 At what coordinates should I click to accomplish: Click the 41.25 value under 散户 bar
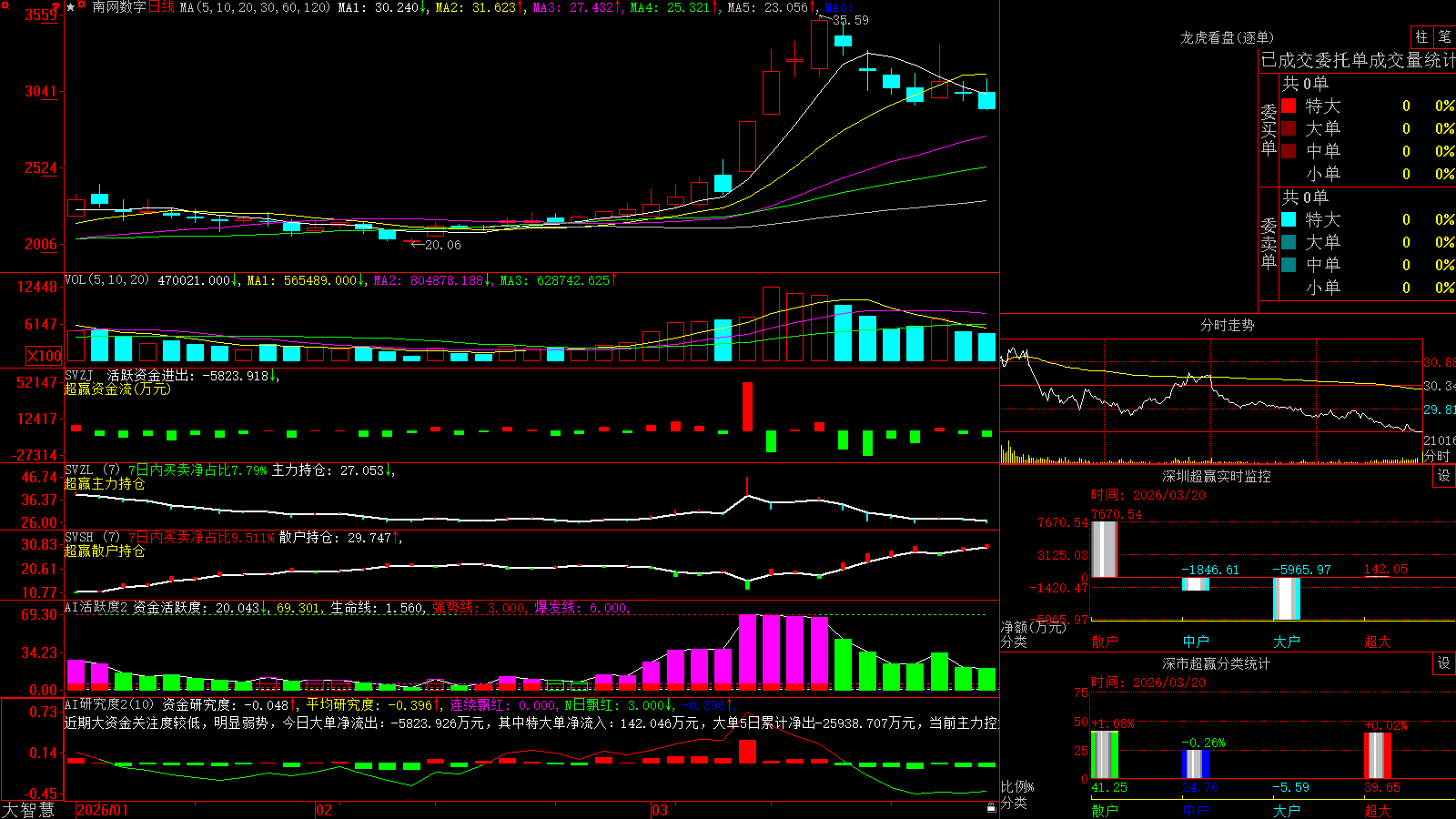(1109, 787)
